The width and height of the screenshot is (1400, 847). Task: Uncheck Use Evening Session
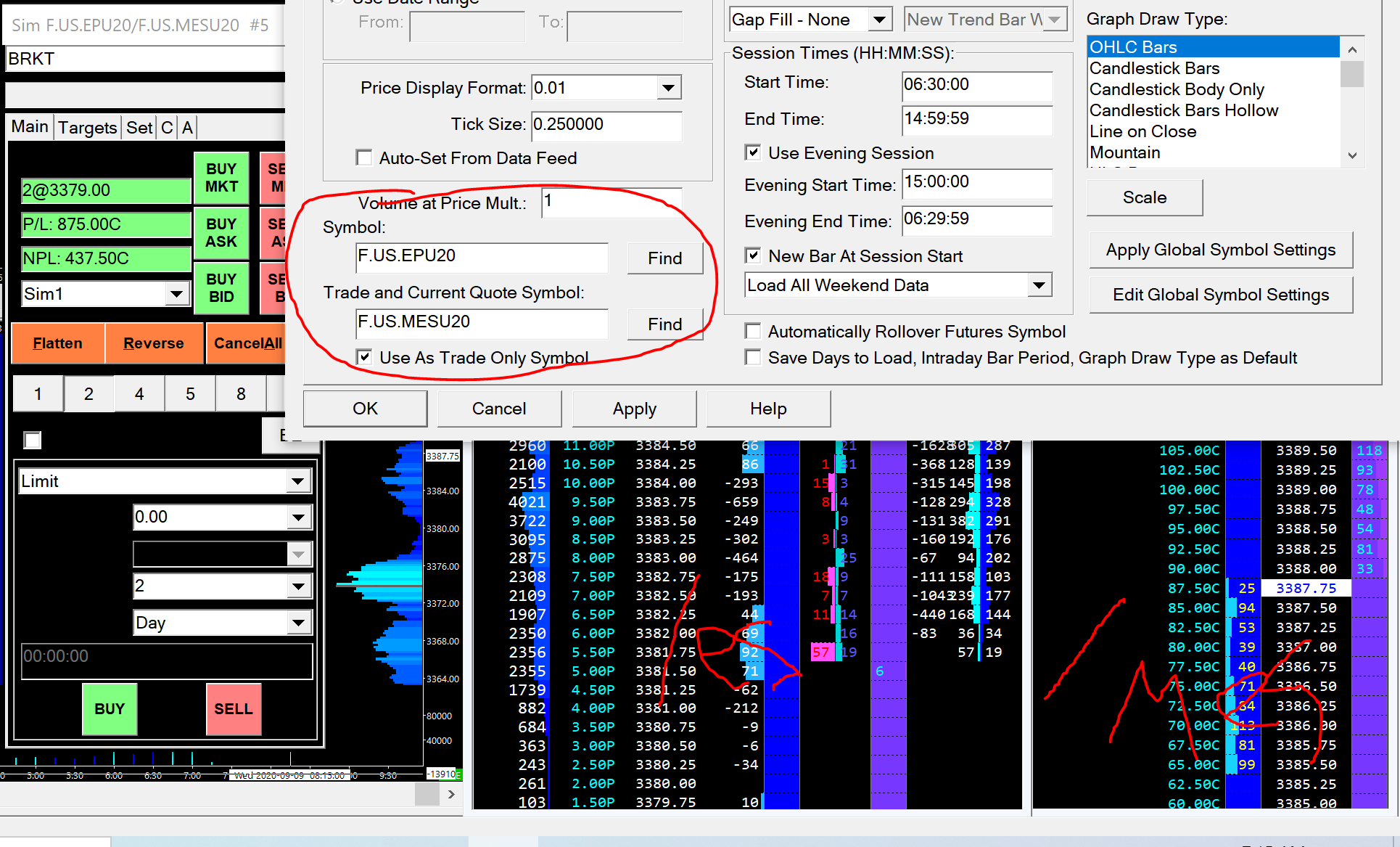(x=753, y=152)
